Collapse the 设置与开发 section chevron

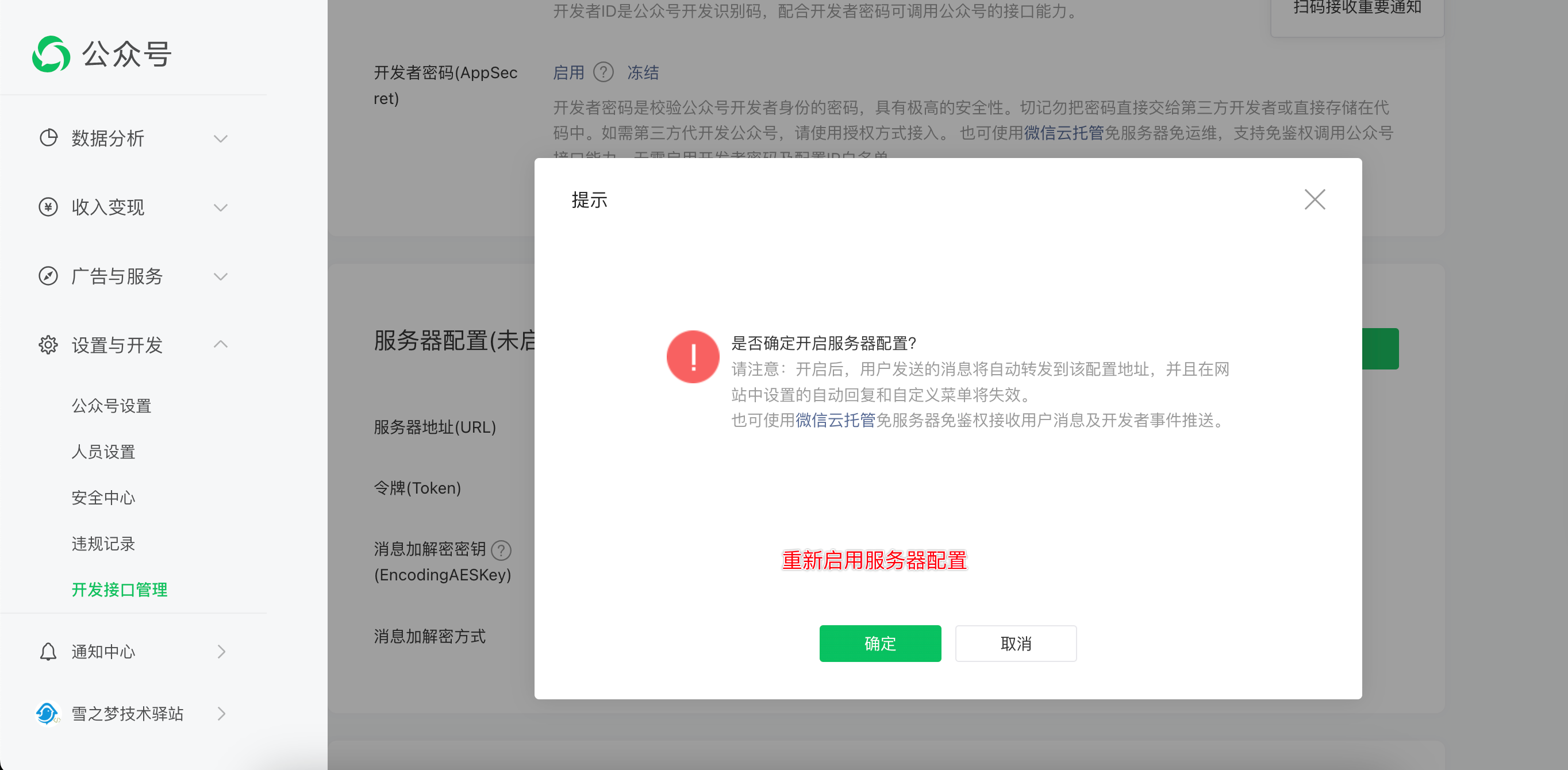(221, 345)
